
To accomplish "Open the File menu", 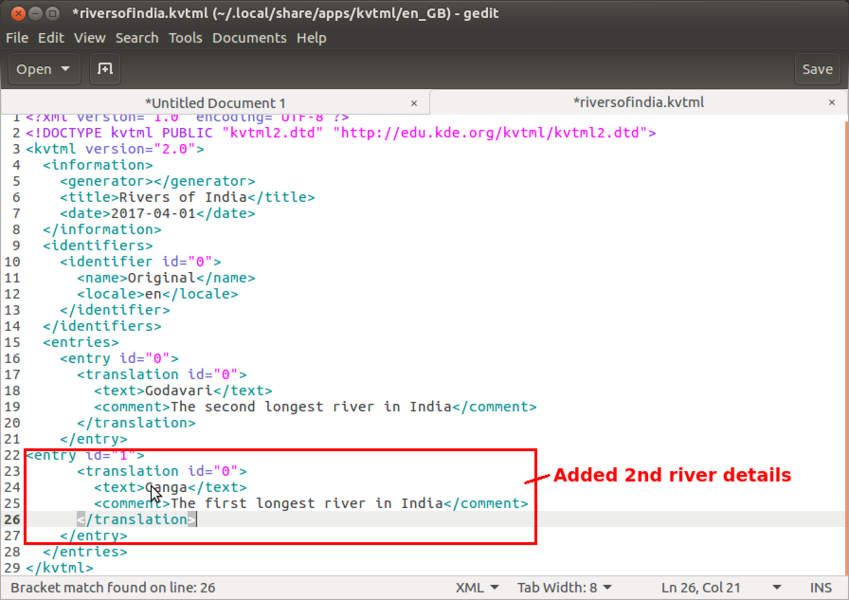I will click(17, 37).
